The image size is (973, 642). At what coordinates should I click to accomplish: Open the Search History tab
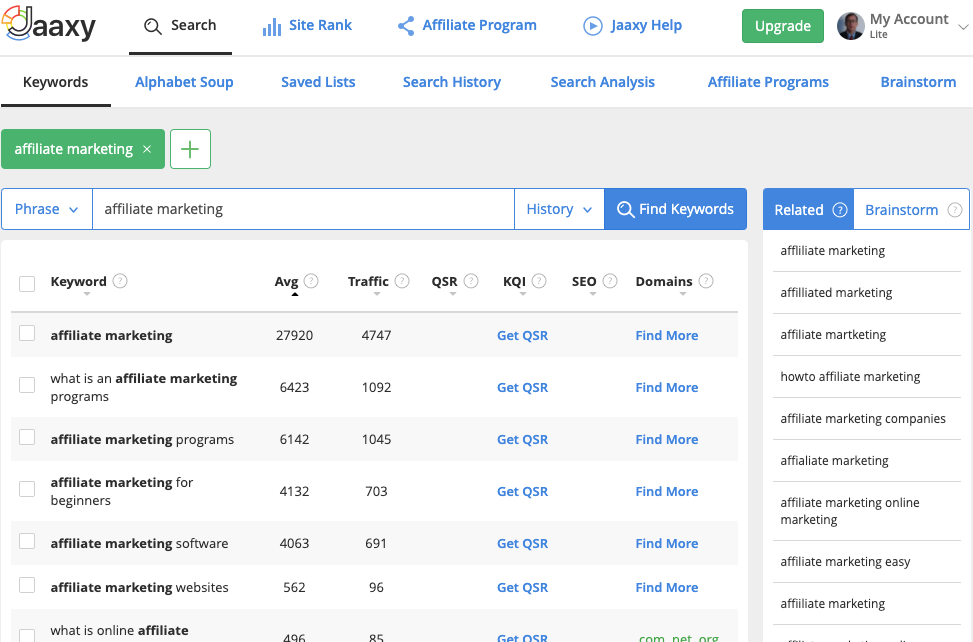click(x=452, y=82)
